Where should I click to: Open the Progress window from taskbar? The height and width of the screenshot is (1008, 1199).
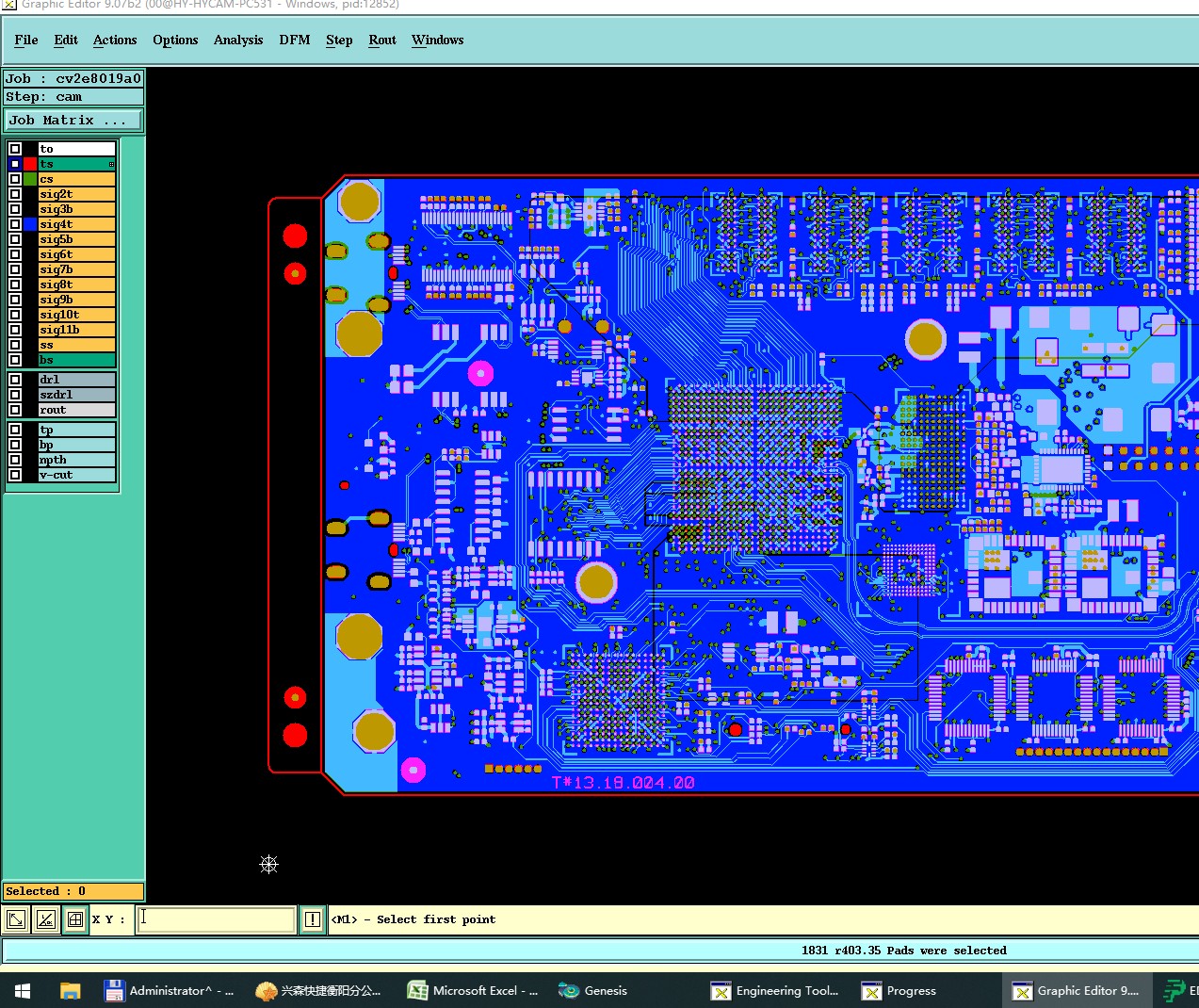click(899, 990)
